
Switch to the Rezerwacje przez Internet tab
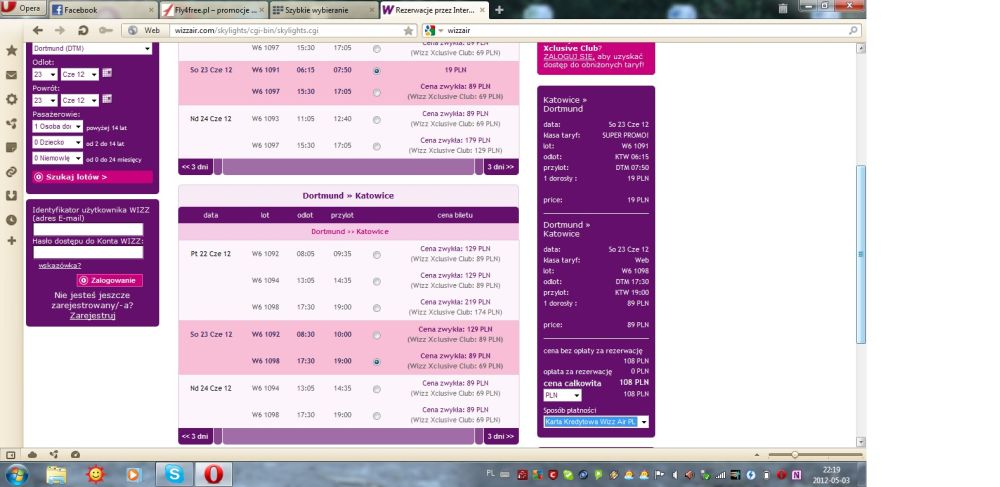(434, 10)
